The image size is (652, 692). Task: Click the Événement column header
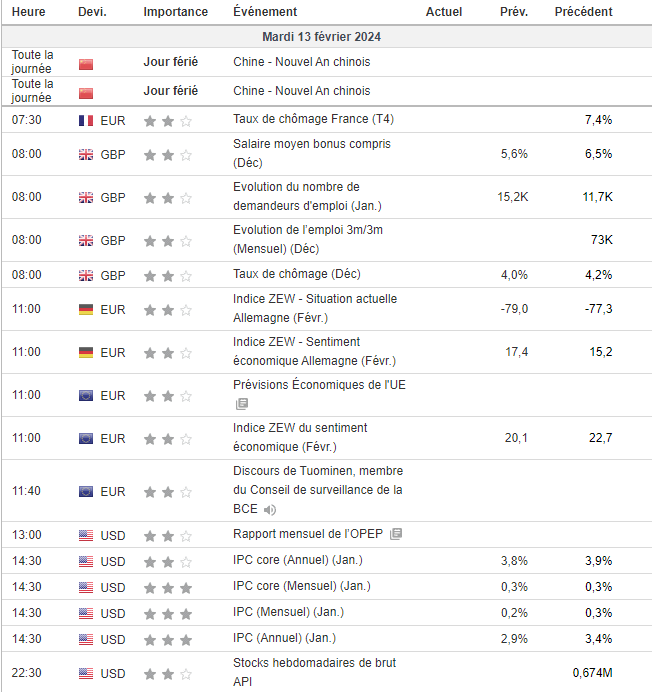(264, 12)
